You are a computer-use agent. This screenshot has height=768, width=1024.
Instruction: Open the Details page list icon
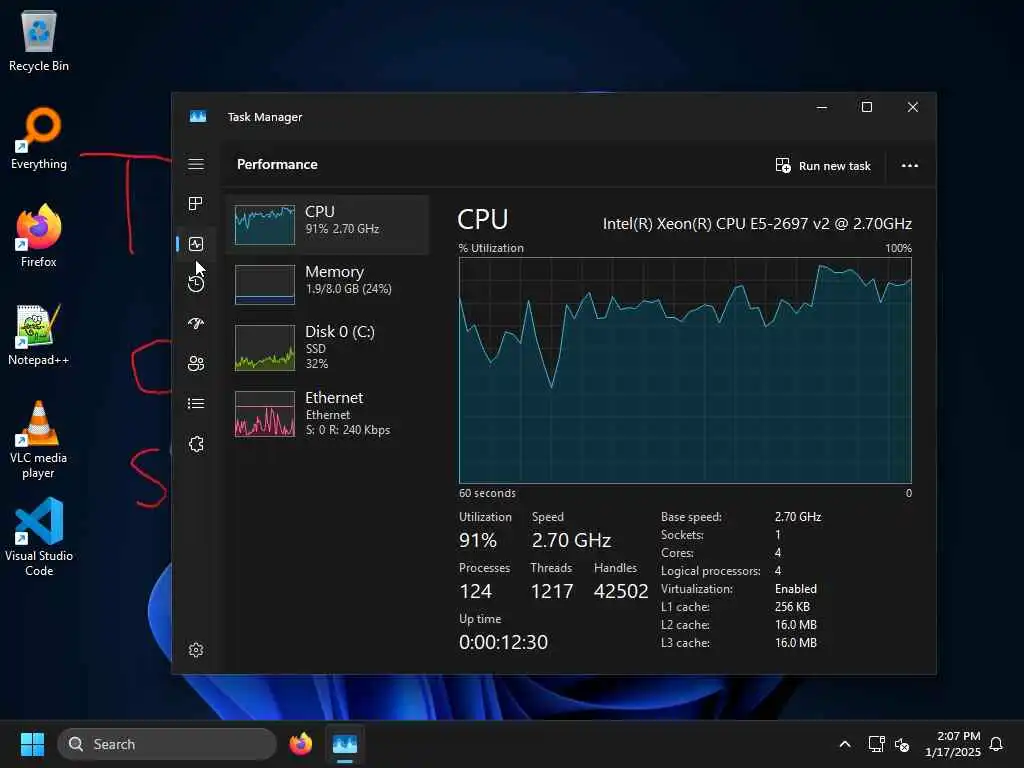pyautogui.click(x=196, y=404)
